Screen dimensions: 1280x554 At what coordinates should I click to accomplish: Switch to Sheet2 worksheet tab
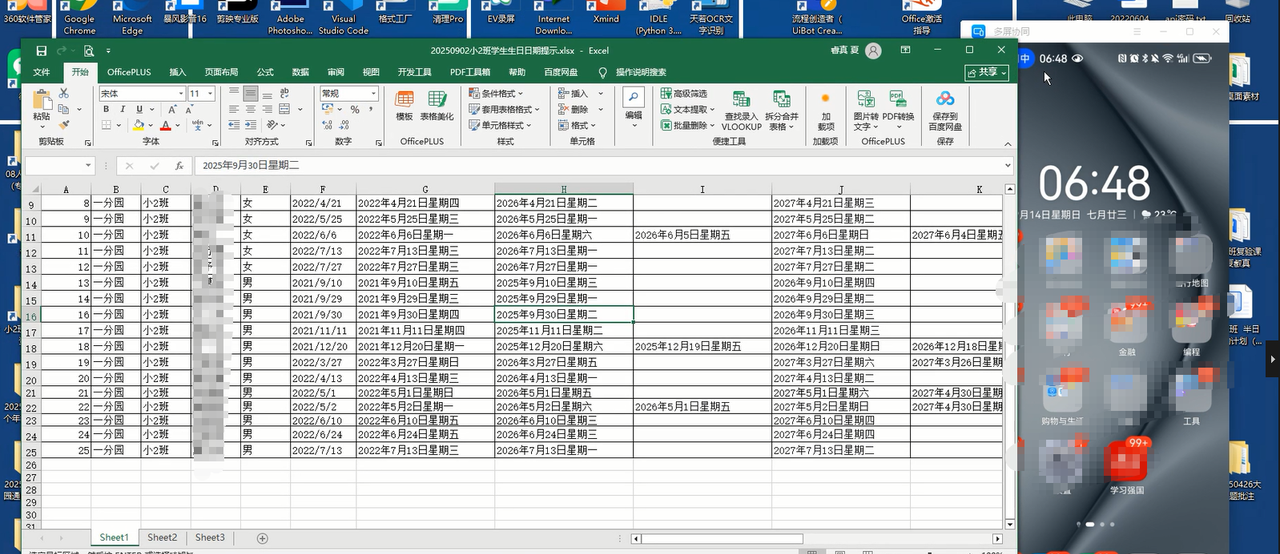(162, 538)
